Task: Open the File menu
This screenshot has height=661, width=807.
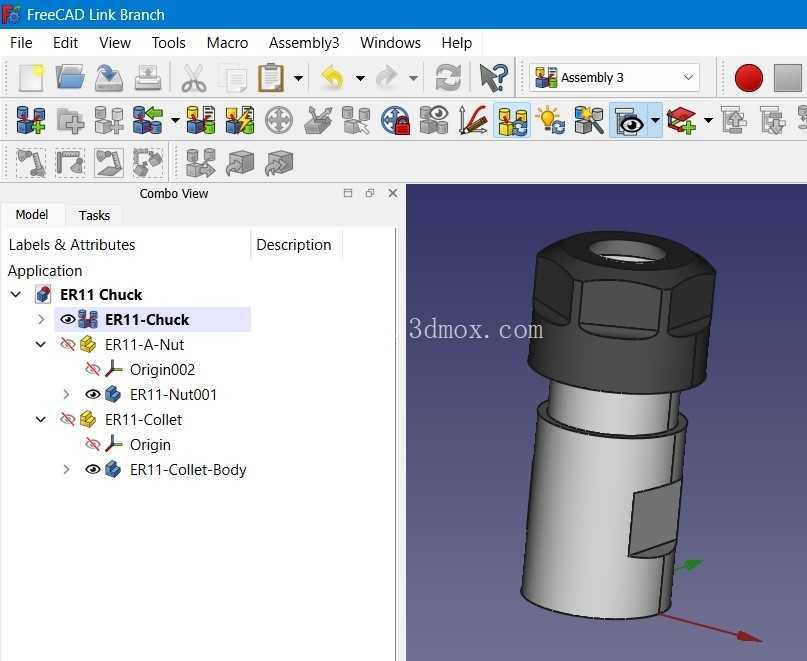Action: point(21,43)
